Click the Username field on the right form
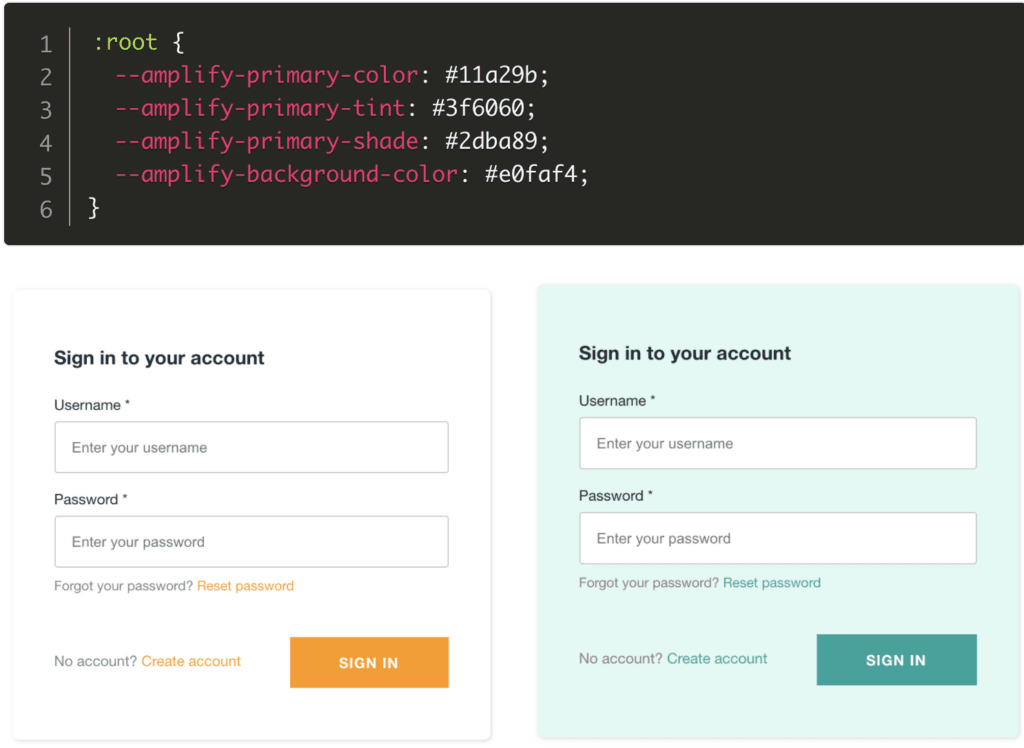The image size is (1024, 748). pos(777,442)
